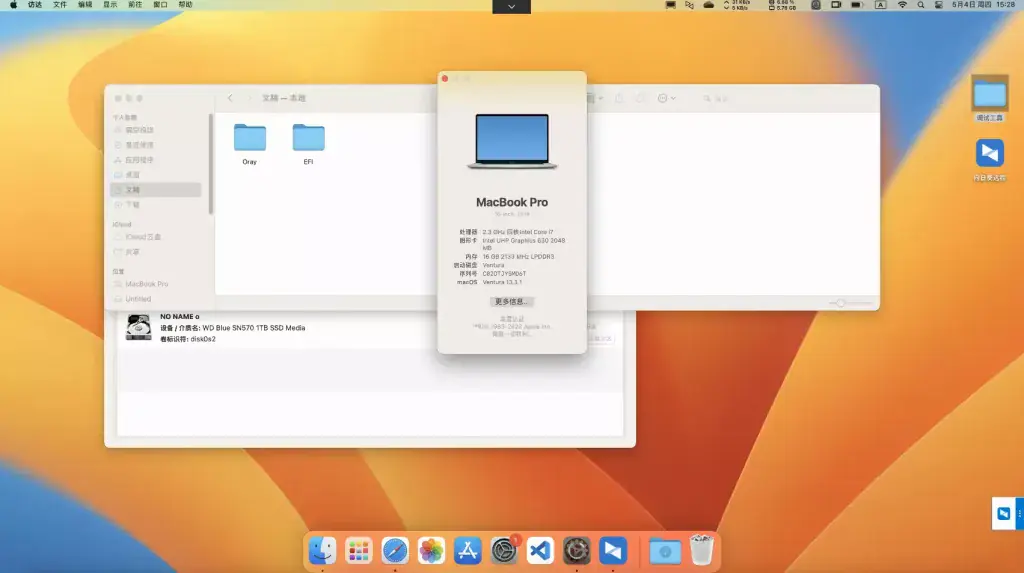Open the 访达 (Finder) menu
Screen dimensions: 1024x573
(x=35, y=5)
